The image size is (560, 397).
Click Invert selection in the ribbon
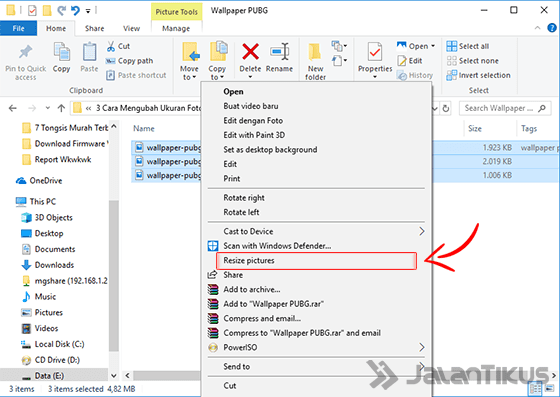pyautogui.click(x=478, y=75)
